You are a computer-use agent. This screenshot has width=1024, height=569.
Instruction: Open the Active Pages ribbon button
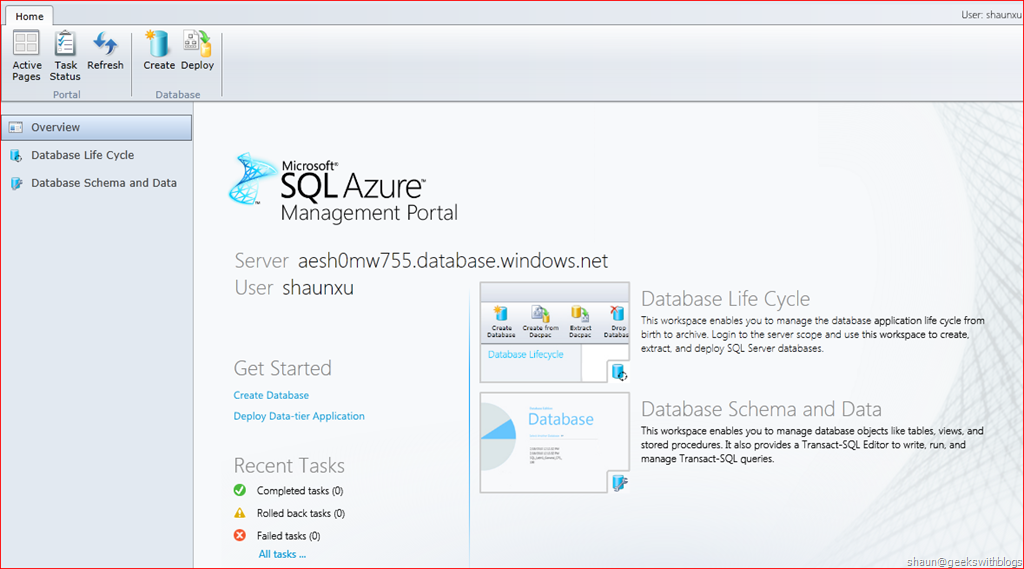coord(27,56)
